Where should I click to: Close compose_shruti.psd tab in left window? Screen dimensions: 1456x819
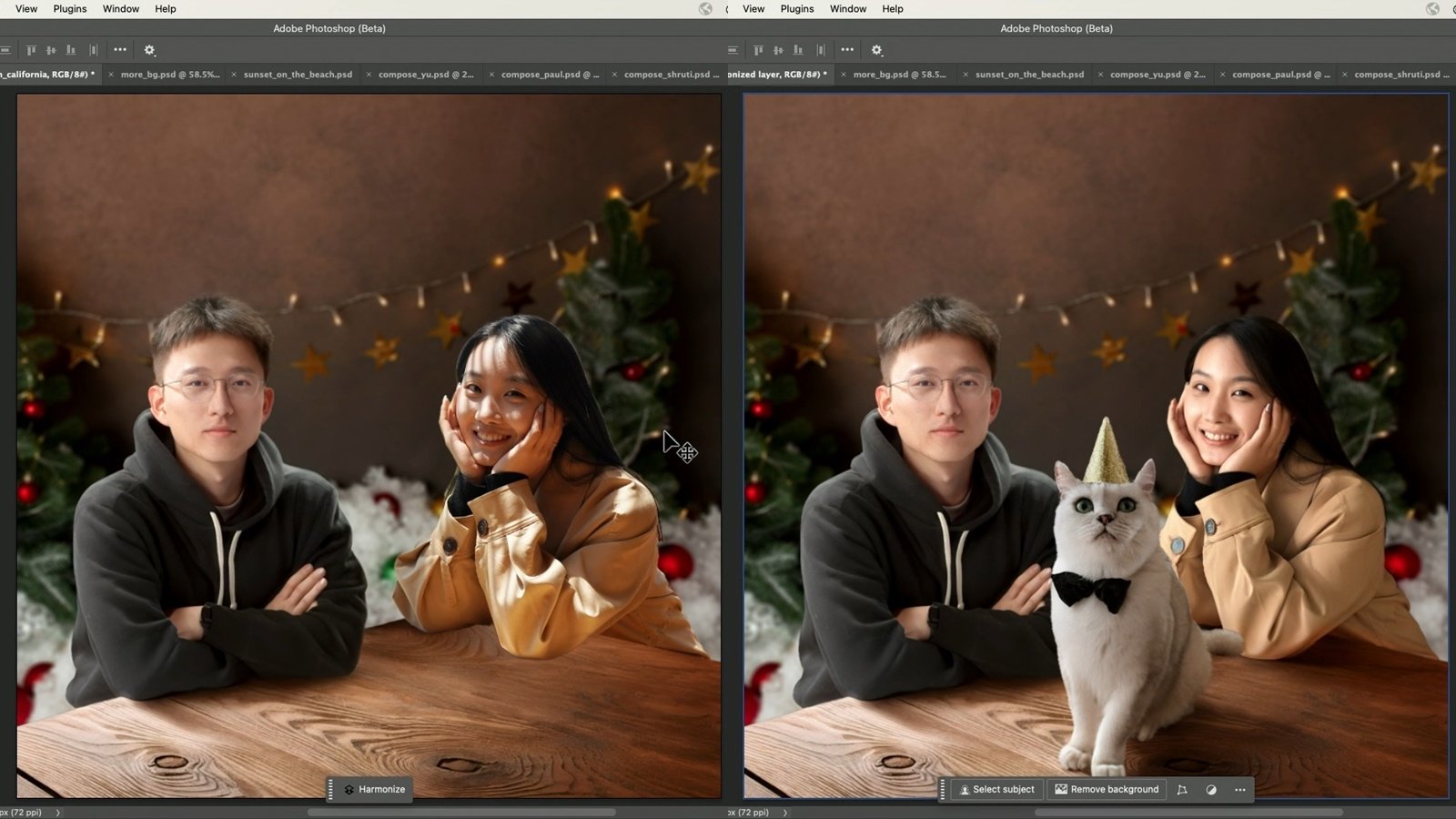[x=615, y=75]
